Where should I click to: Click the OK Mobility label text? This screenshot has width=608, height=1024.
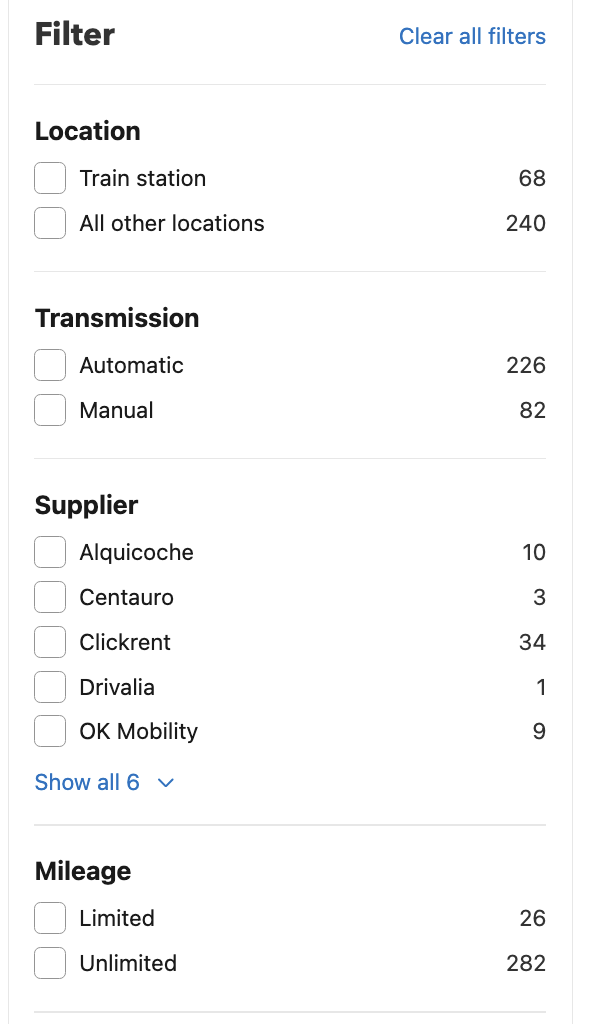(139, 733)
